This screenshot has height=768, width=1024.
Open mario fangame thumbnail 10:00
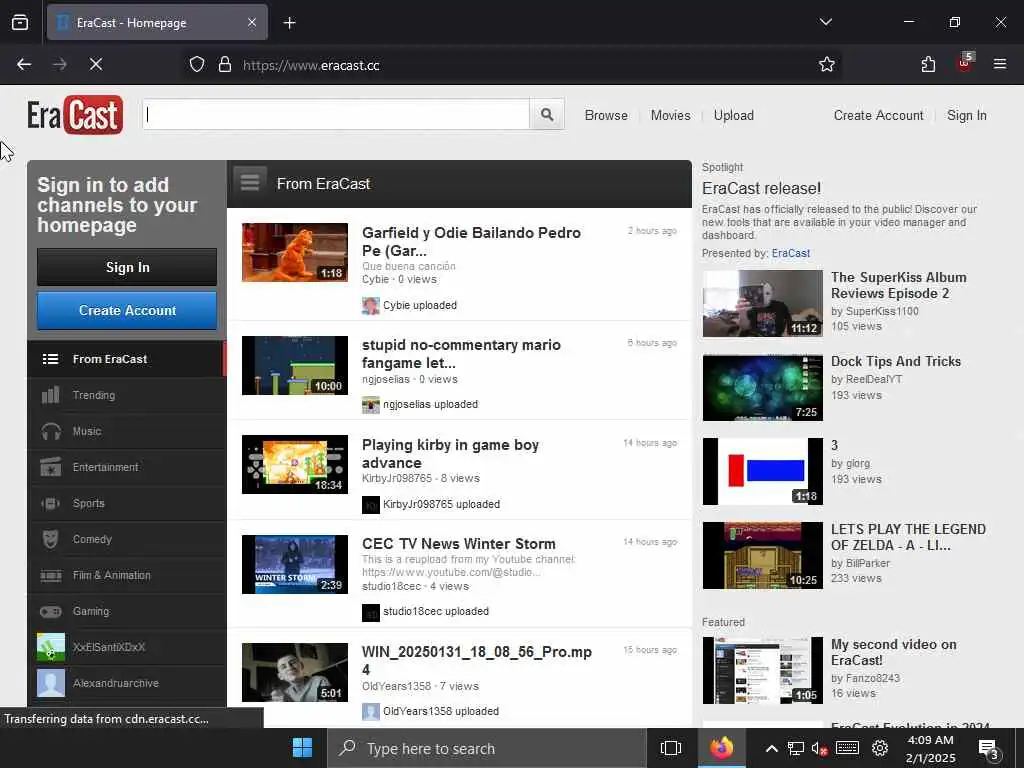295,365
